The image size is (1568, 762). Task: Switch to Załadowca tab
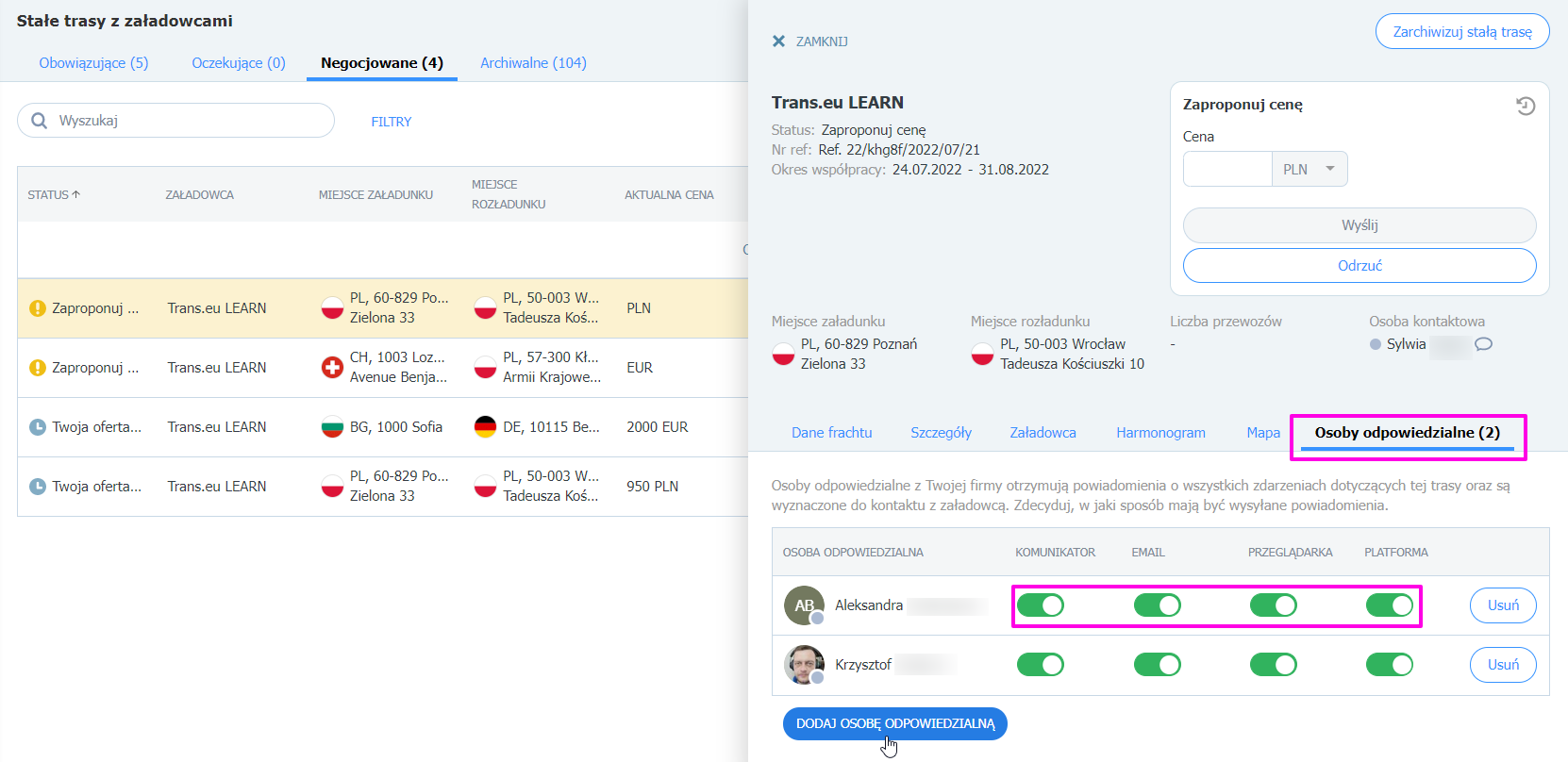pyautogui.click(x=1043, y=433)
